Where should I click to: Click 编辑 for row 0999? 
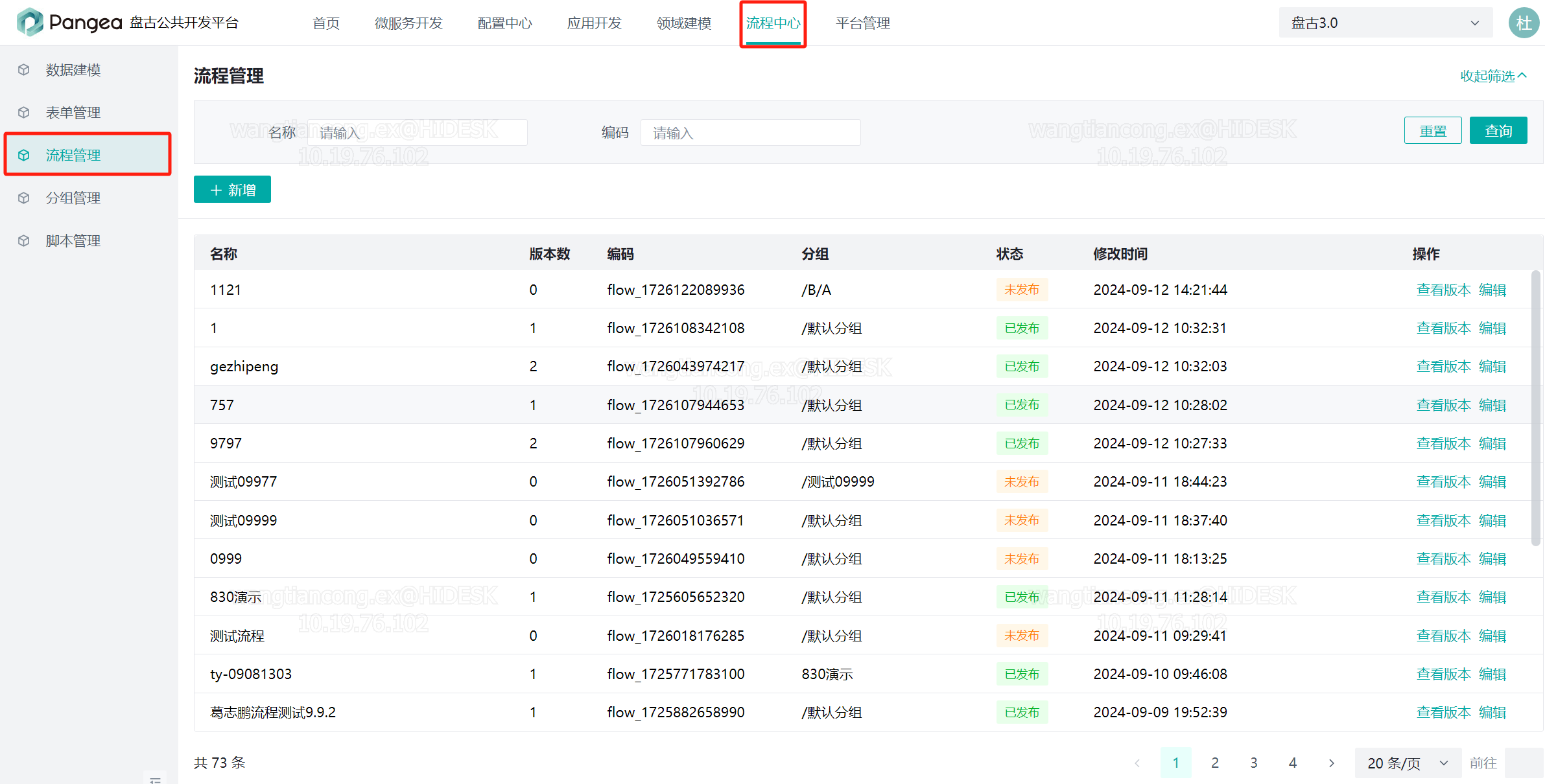[x=1492, y=559]
